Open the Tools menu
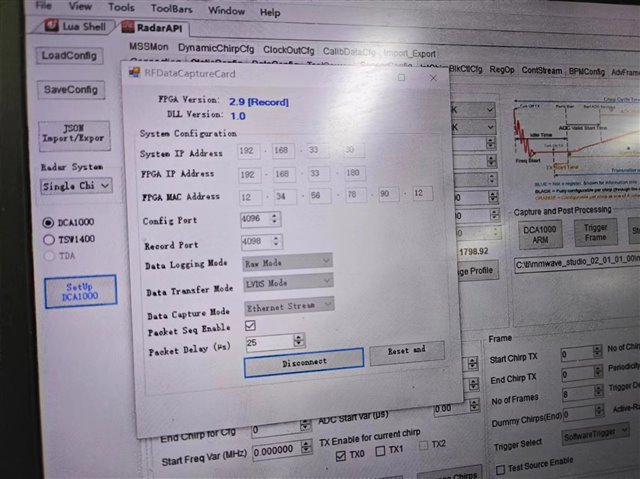This screenshot has height=479, width=640. pos(121,7)
